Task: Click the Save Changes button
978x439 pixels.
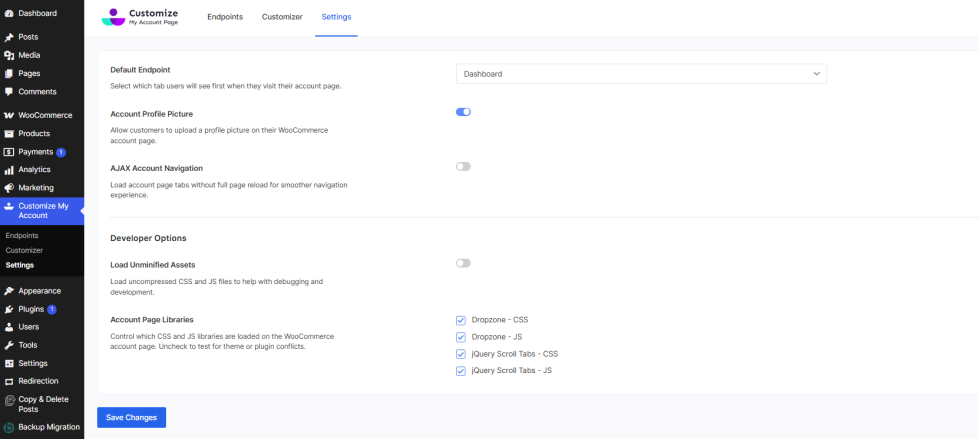Action: click(x=131, y=417)
